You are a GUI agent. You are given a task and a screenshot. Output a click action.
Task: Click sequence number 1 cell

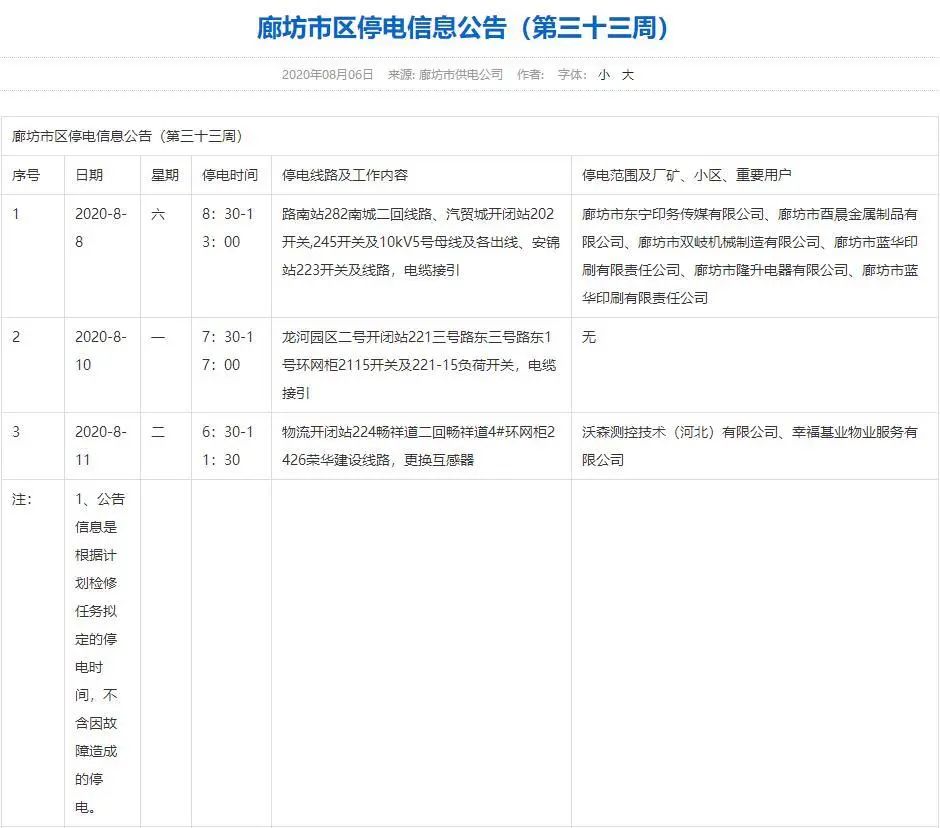[33, 256]
